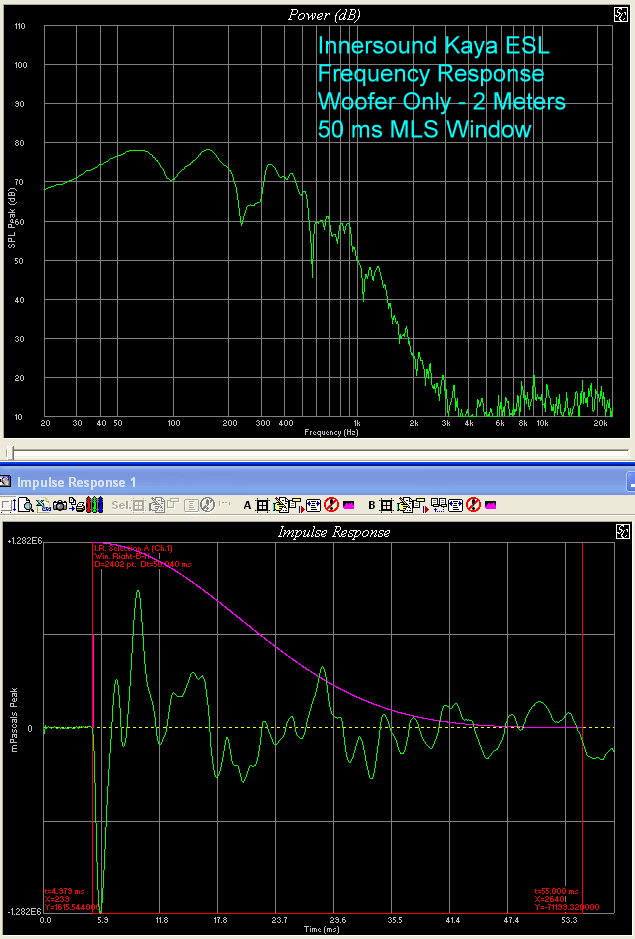Click the '53.3' time axis tick label
This screenshot has height=939, width=635.
coord(570,920)
